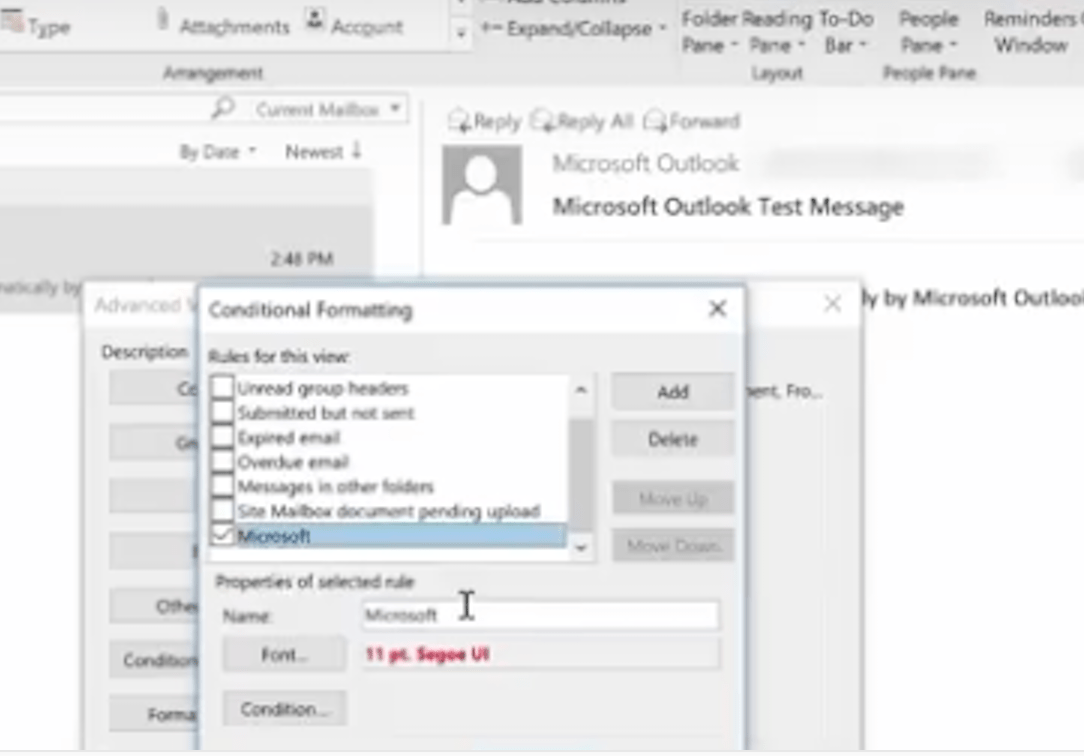The height and width of the screenshot is (756, 1084).
Task: Open the Reminders Window
Action: point(1031,32)
